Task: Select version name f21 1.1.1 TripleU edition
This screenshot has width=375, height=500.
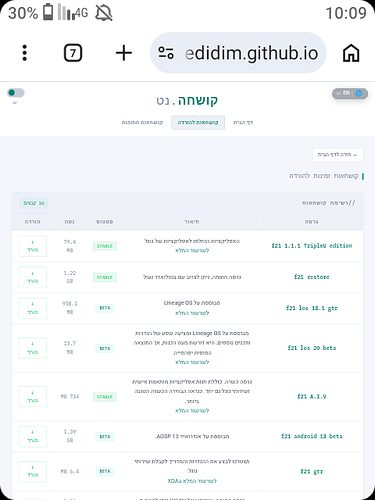Action: pyautogui.click(x=312, y=246)
